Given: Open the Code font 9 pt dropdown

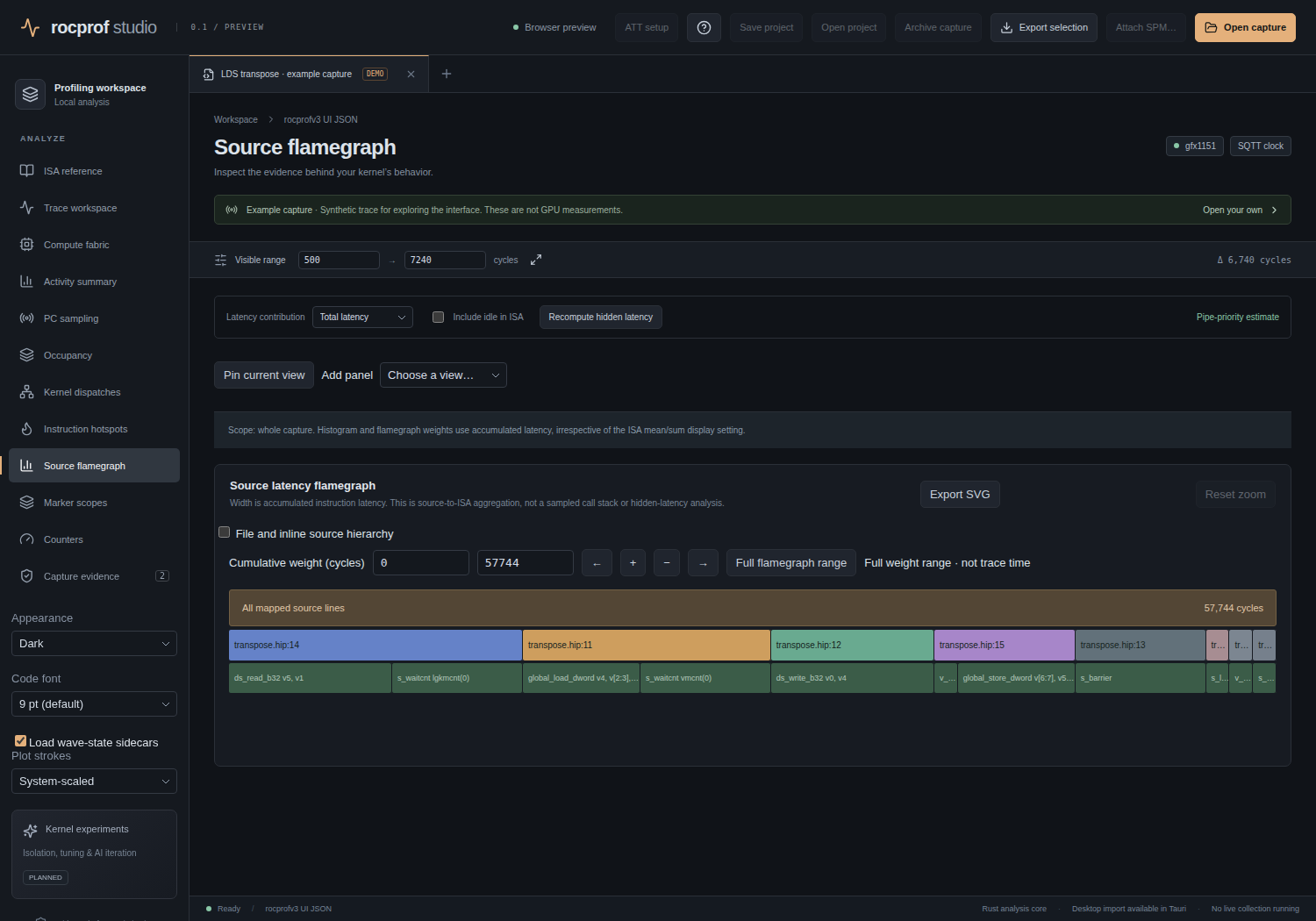Looking at the screenshot, I should (x=94, y=704).
